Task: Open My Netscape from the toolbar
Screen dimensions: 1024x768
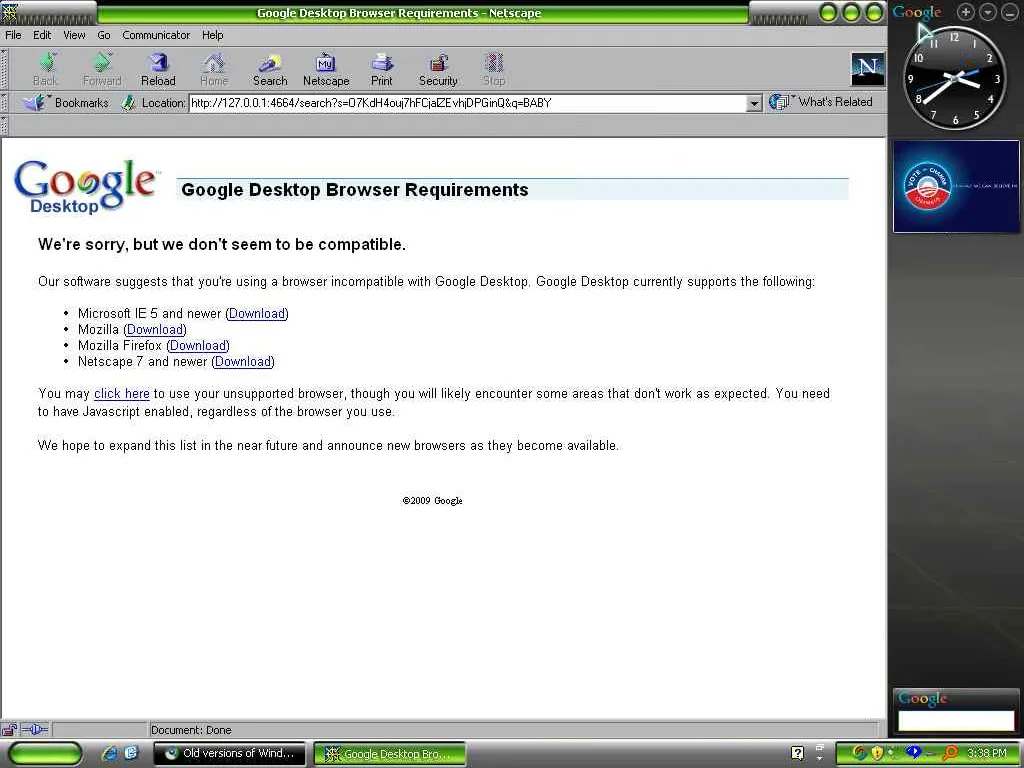Action: pos(326,70)
